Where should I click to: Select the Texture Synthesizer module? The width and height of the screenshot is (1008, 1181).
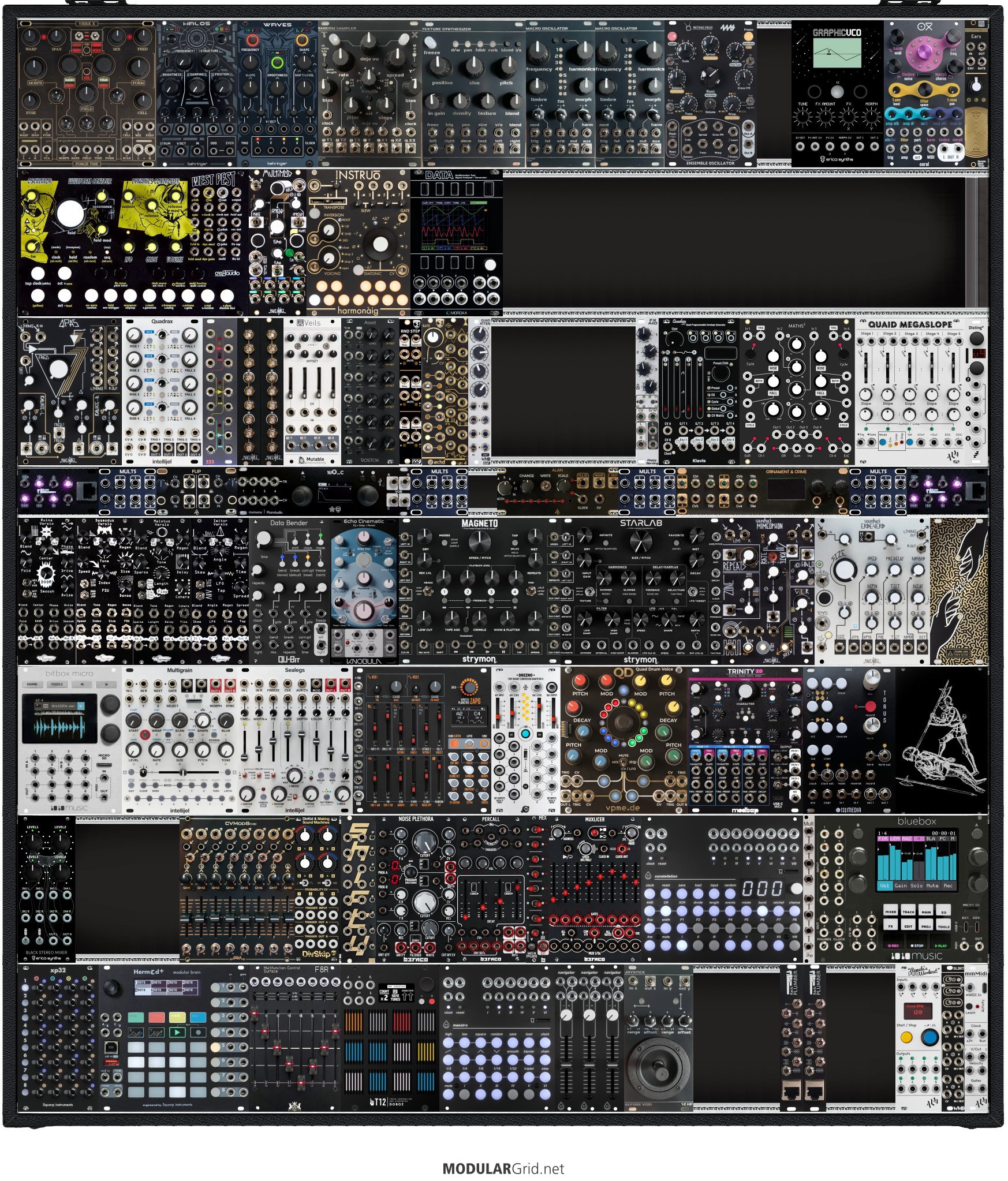(473, 94)
